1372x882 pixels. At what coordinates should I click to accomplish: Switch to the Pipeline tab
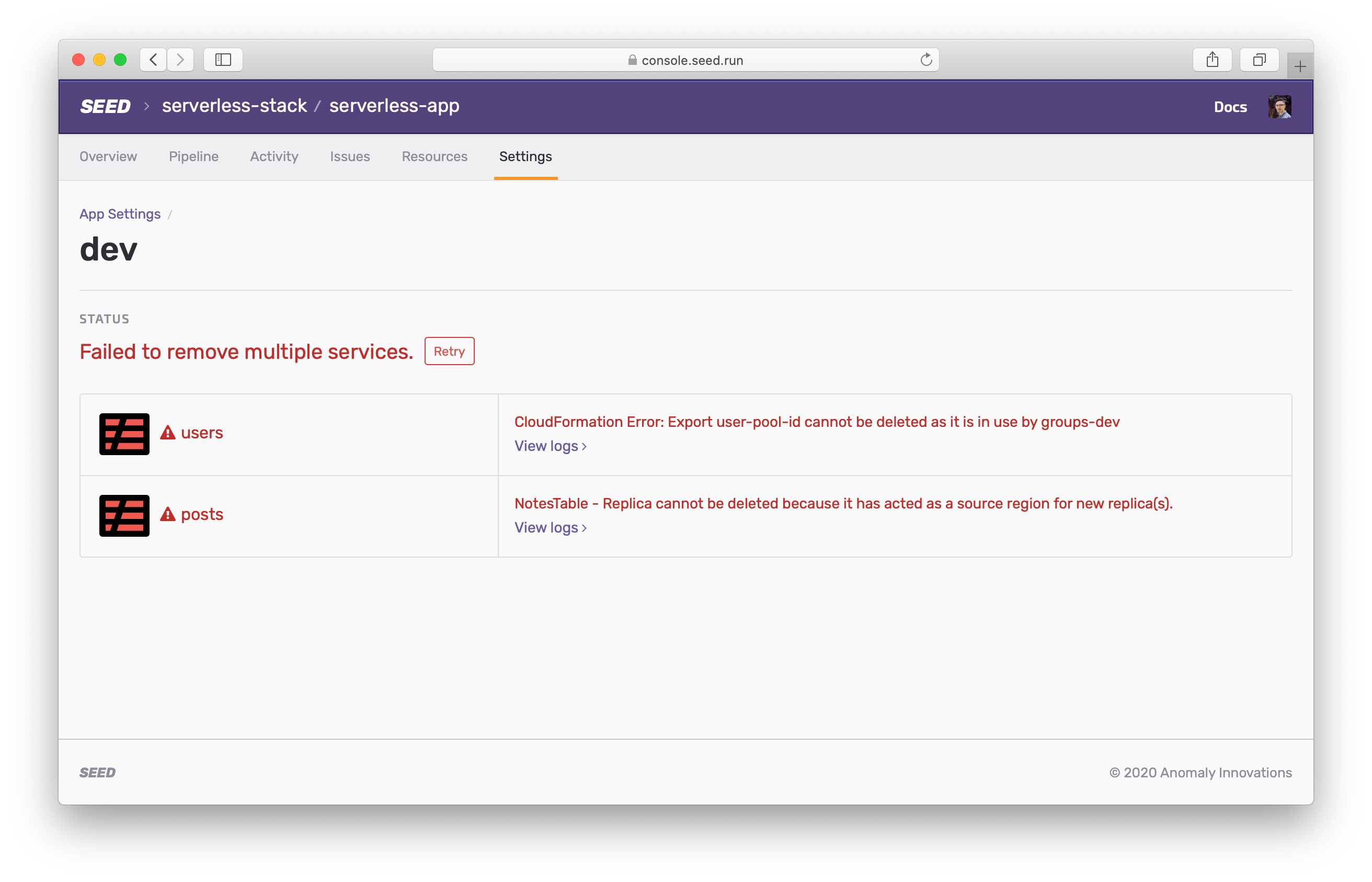[193, 156]
